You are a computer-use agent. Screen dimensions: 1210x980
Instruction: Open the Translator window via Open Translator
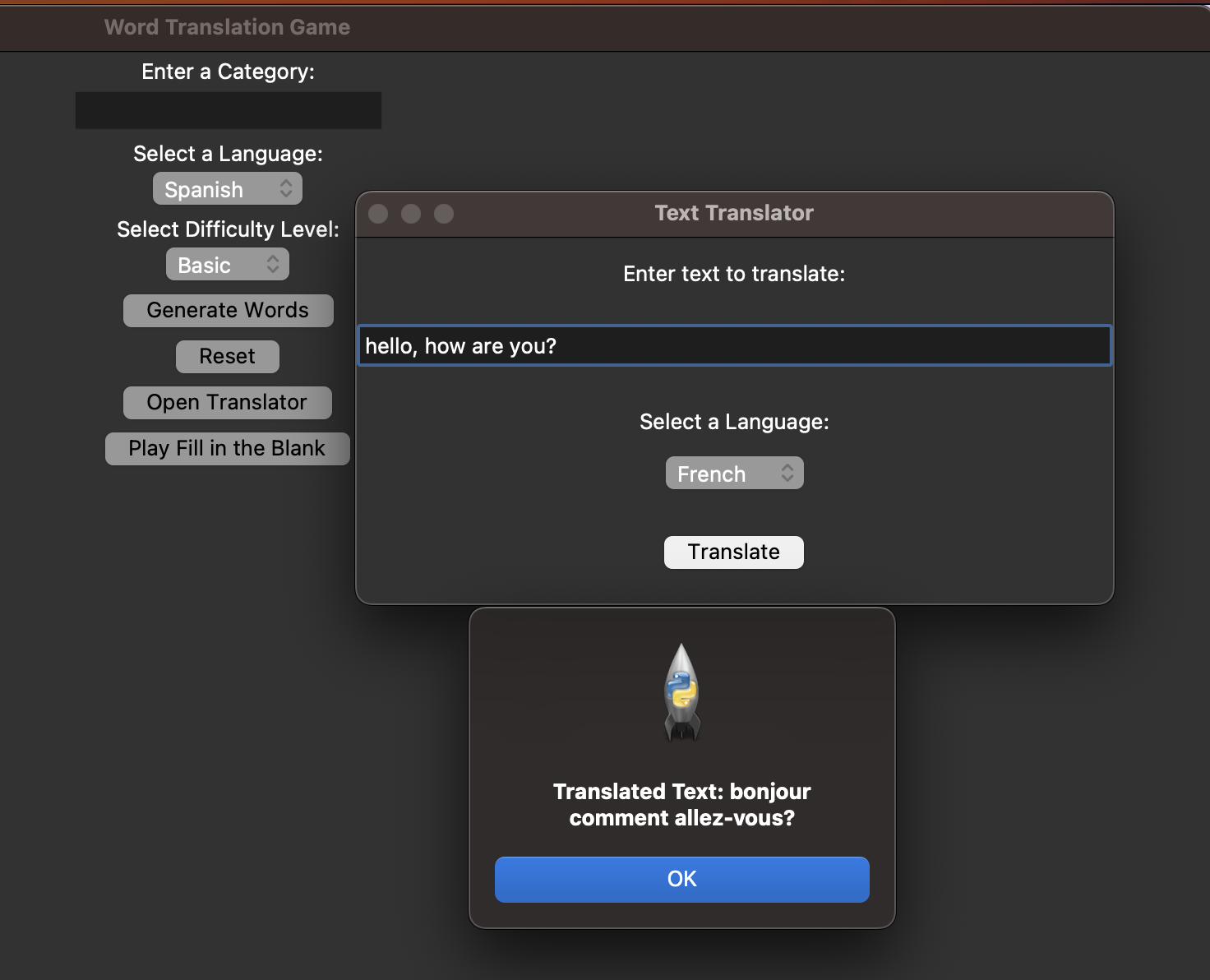point(227,402)
